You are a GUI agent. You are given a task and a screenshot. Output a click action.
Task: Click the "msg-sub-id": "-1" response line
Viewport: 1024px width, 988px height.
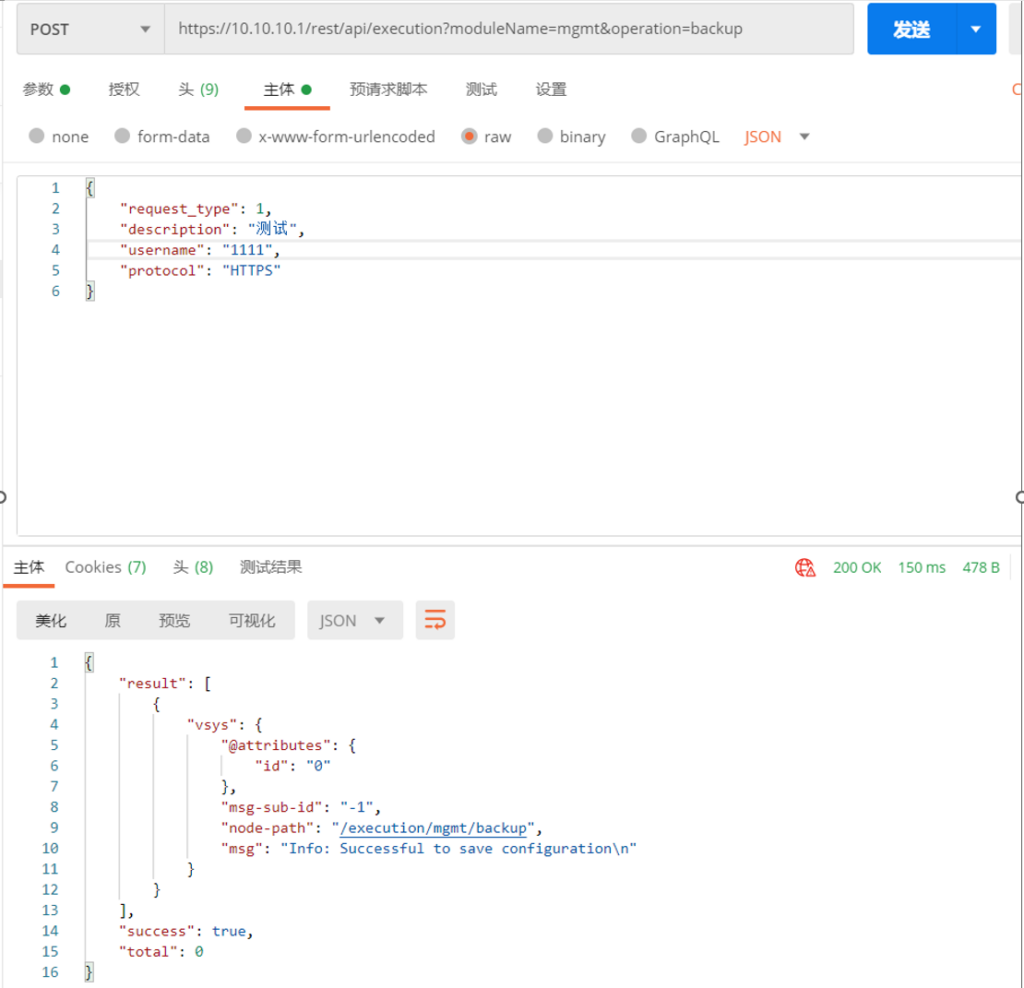(300, 807)
